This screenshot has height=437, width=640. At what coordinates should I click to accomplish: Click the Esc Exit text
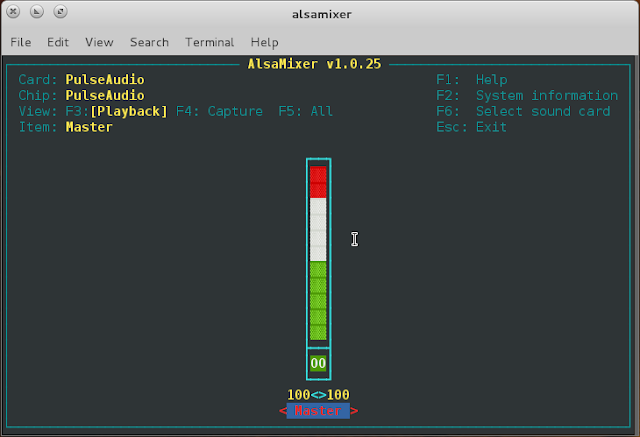coord(471,127)
